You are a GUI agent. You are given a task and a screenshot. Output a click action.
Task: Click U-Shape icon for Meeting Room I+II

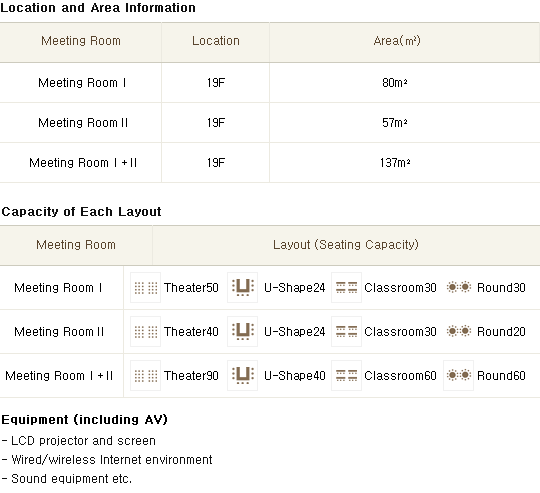pos(242,376)
